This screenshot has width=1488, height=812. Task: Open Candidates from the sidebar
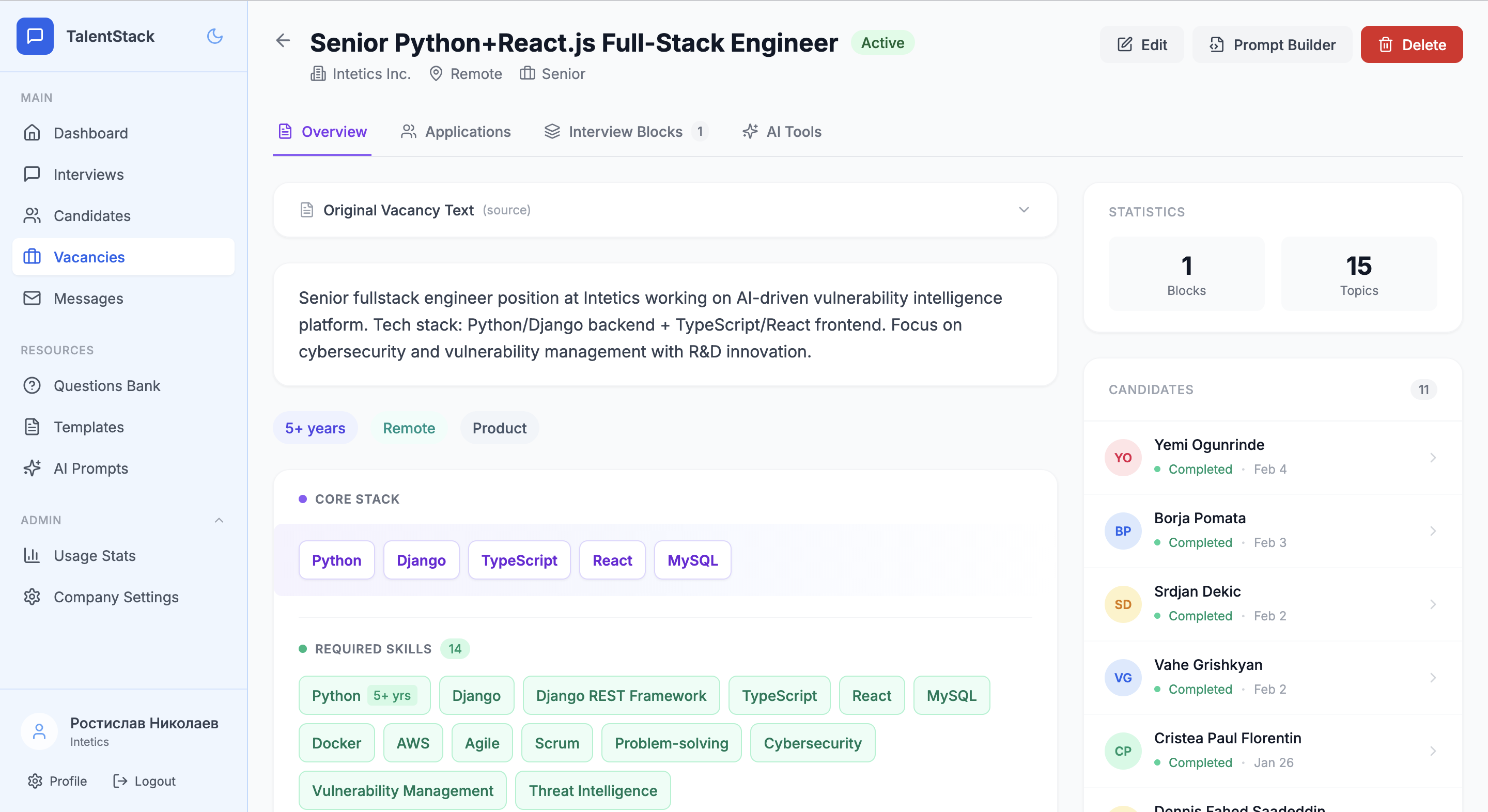(91, 216)
